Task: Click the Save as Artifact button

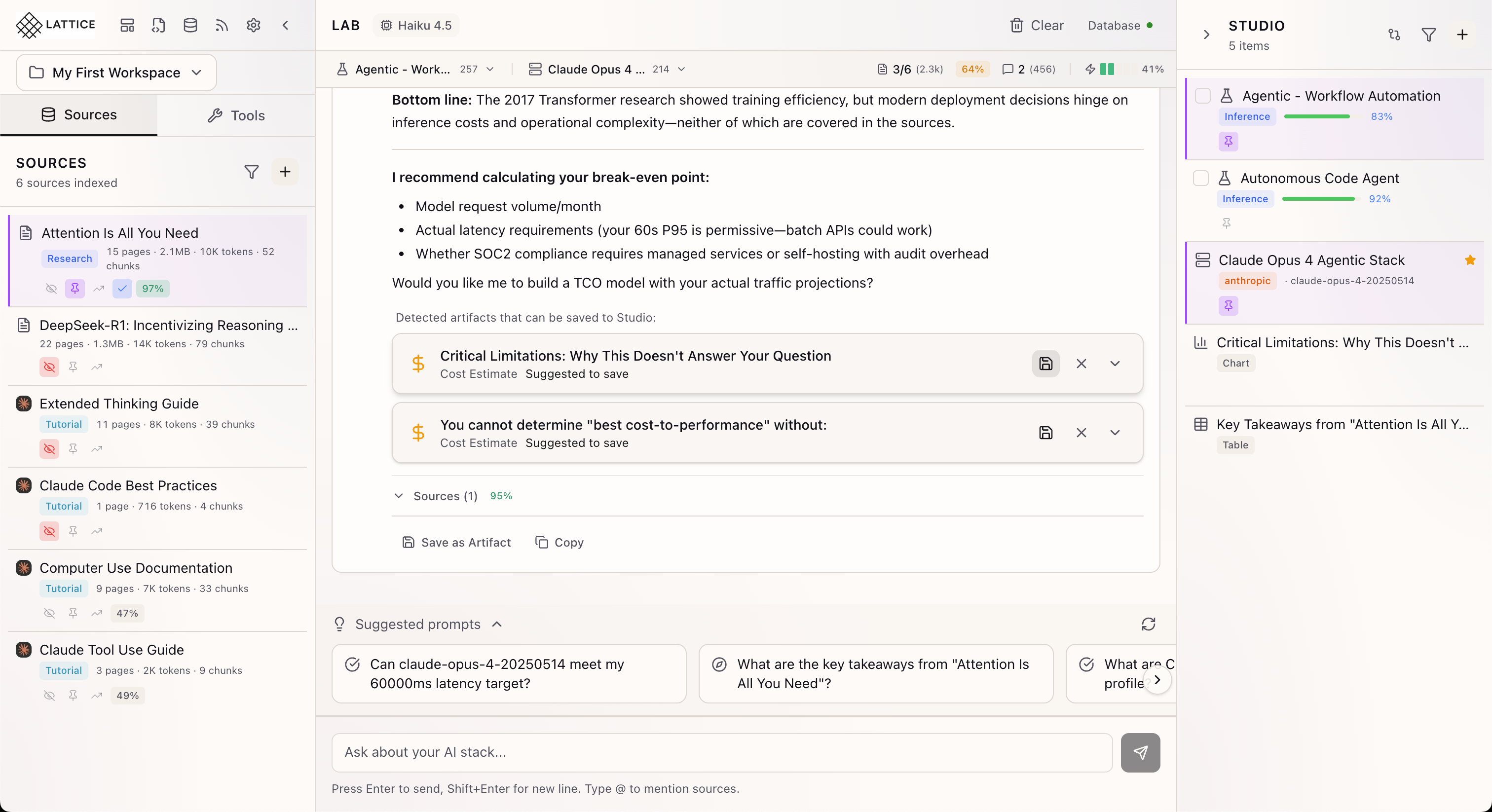Action: [456, 542]
